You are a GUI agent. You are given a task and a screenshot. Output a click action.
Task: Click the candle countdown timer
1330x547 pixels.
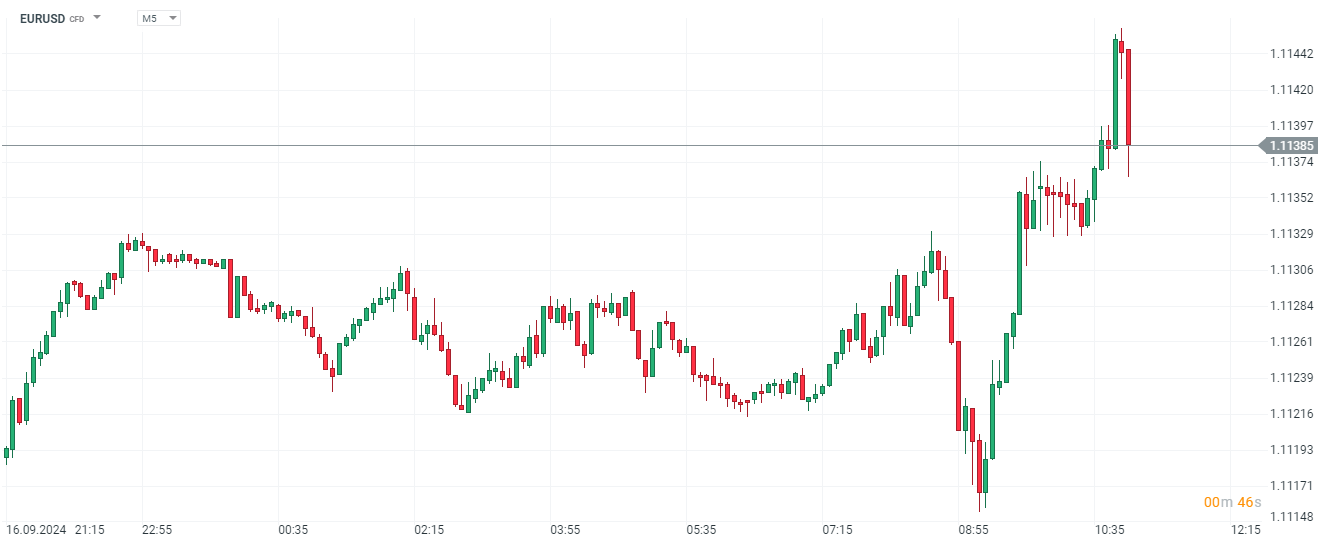pyautogui.click(x=1232, y=502)
